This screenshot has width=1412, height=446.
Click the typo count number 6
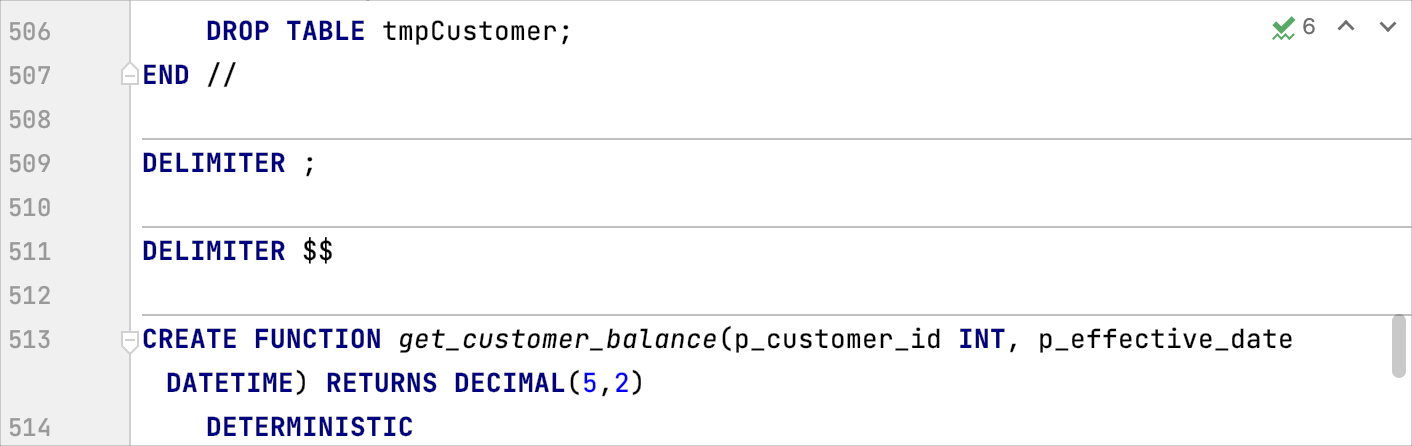(x=1309, y=28)
